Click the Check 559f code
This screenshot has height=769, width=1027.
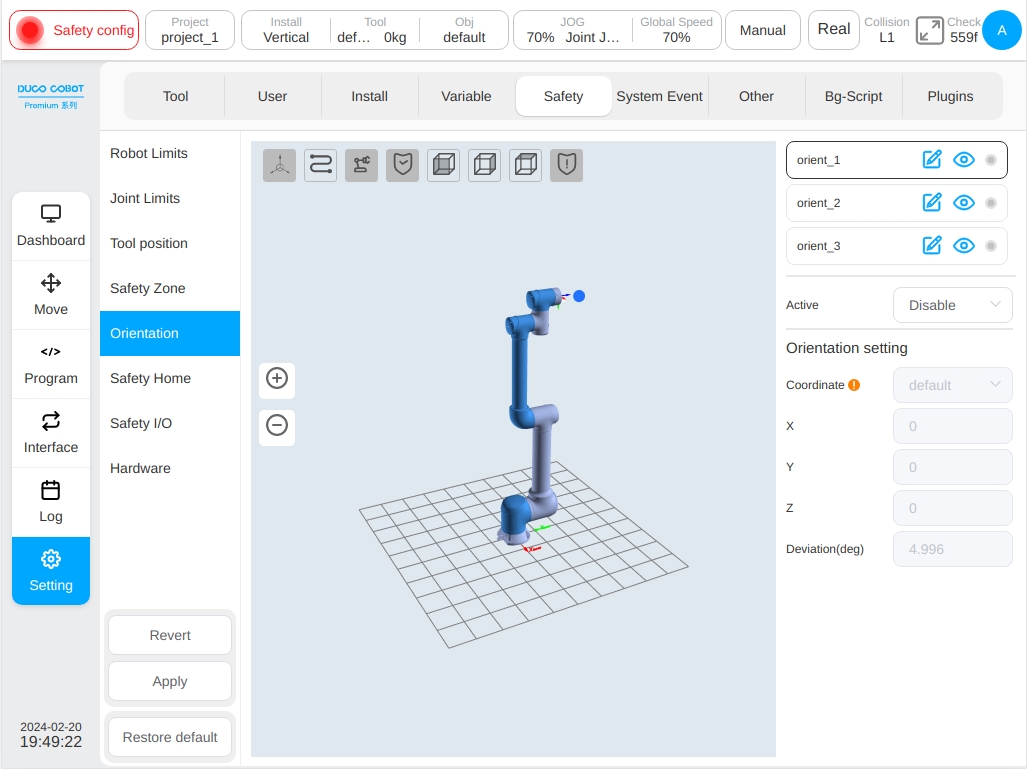(963, 30)
